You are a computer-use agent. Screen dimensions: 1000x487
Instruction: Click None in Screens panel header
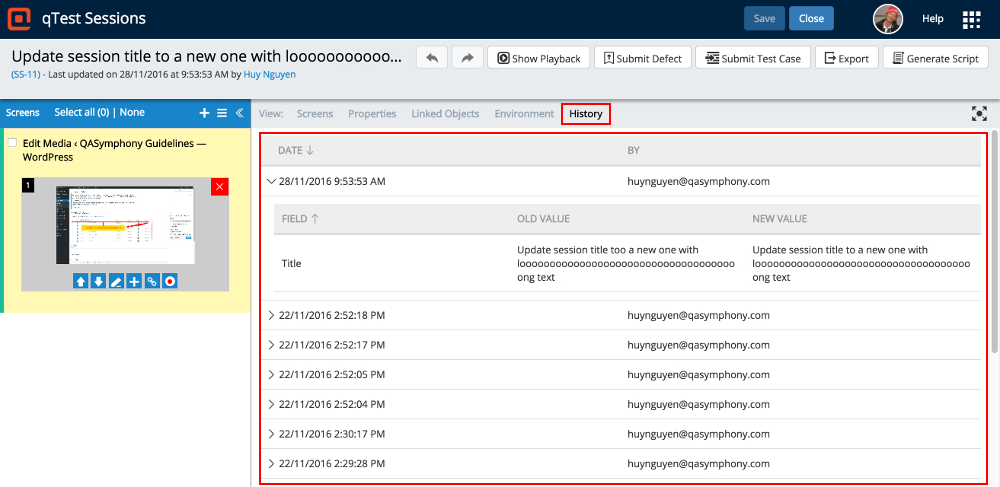click(x=132, y=113)
